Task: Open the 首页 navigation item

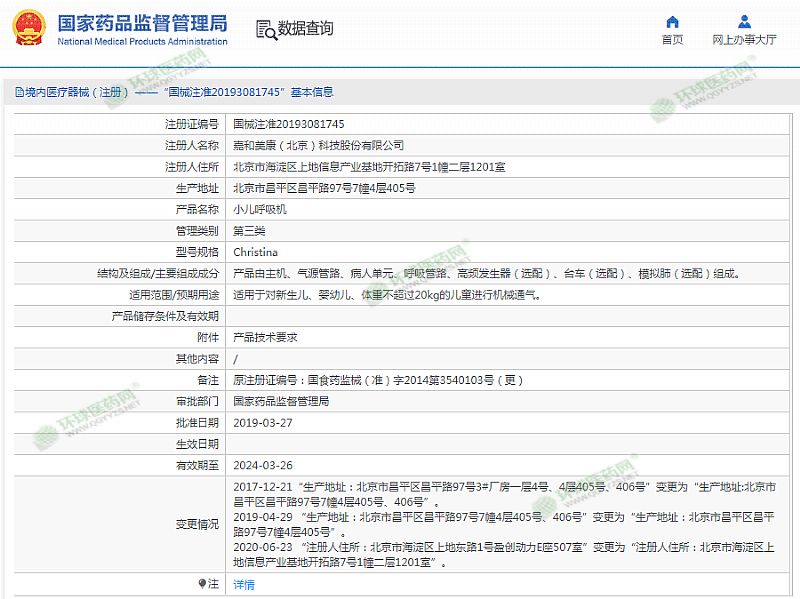Action: tap(672, 40)
